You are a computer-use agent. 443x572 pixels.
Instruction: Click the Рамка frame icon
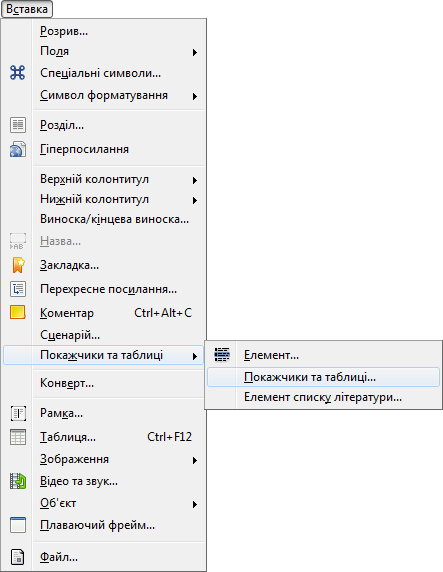(18, 413)
